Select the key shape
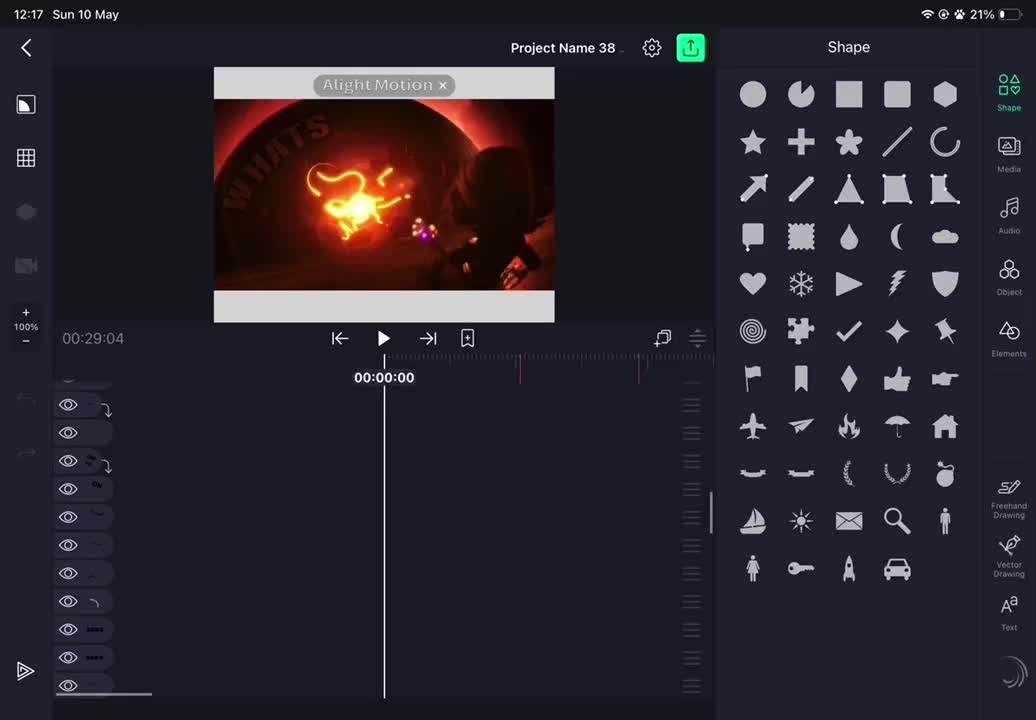Image resolution: width=1036 pixels, height=720 pixels. click(x=801, y=568)
